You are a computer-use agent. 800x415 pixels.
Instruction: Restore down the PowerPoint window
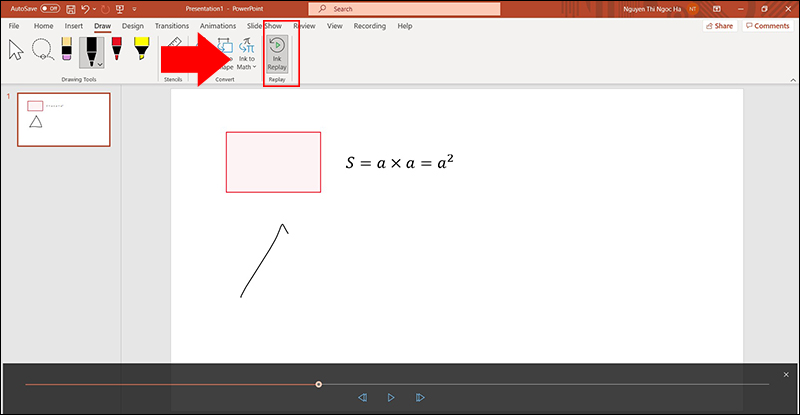coord(764,9)
